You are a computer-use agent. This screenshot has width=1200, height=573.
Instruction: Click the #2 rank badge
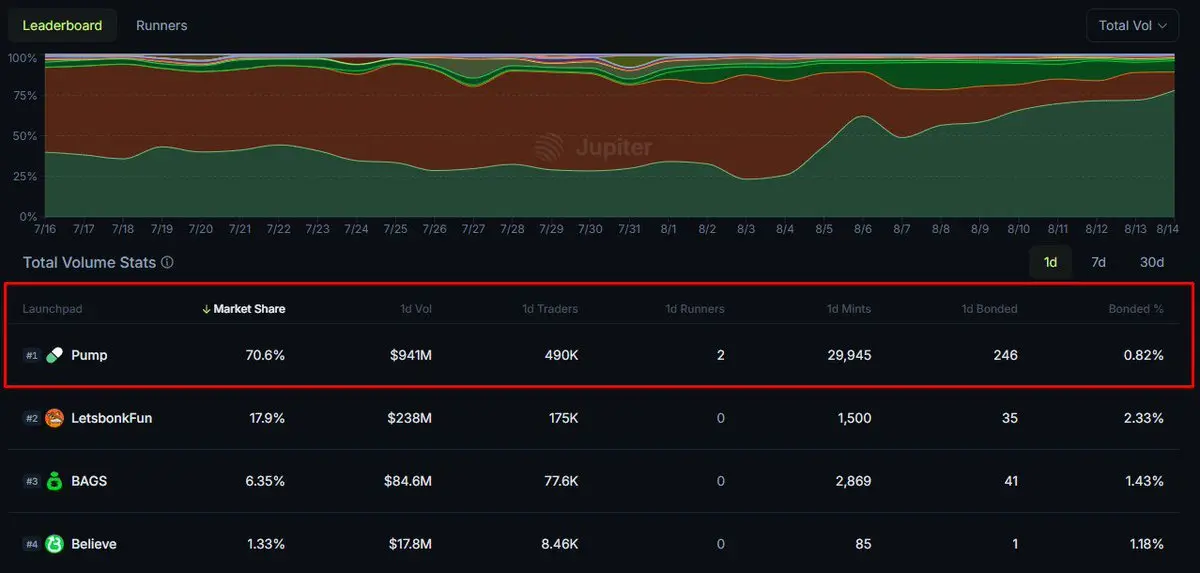[x=31, y=418]
